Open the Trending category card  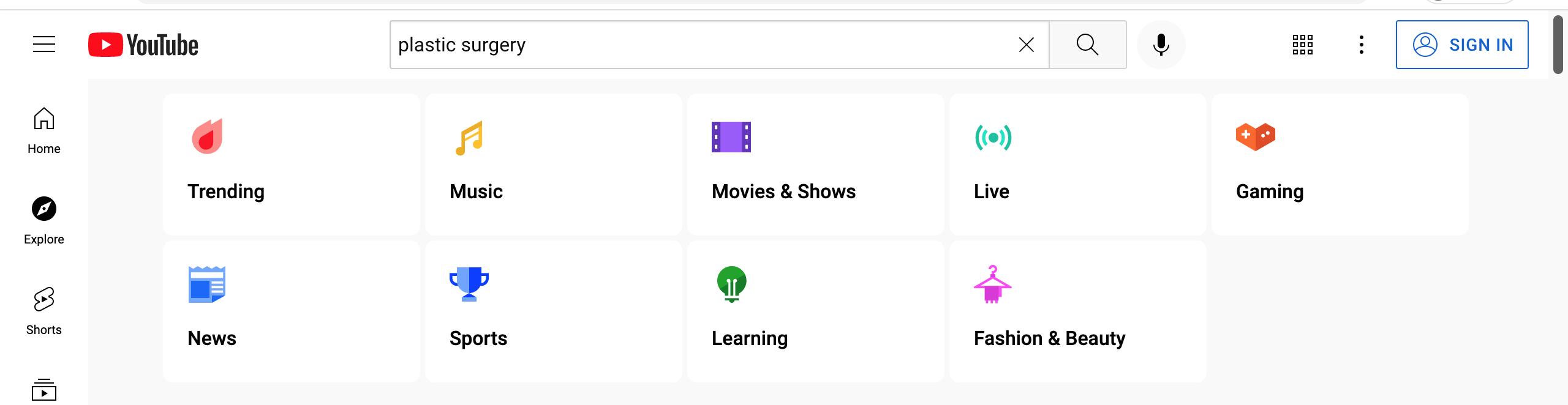(x=292, y=165)
